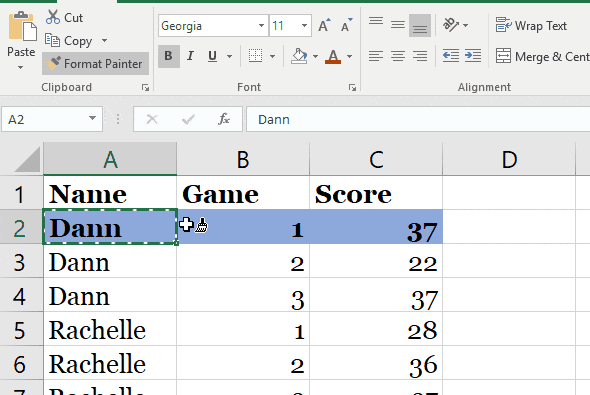Click the Merge & Center button

(x=542, y=56)
